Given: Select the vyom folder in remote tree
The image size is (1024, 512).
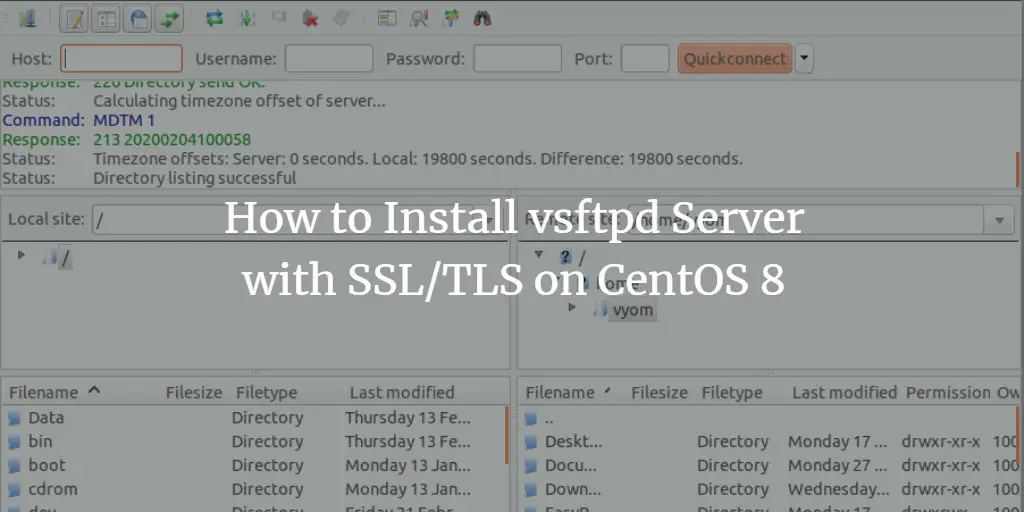Looking at the screenshot, I should click(633, 310).
